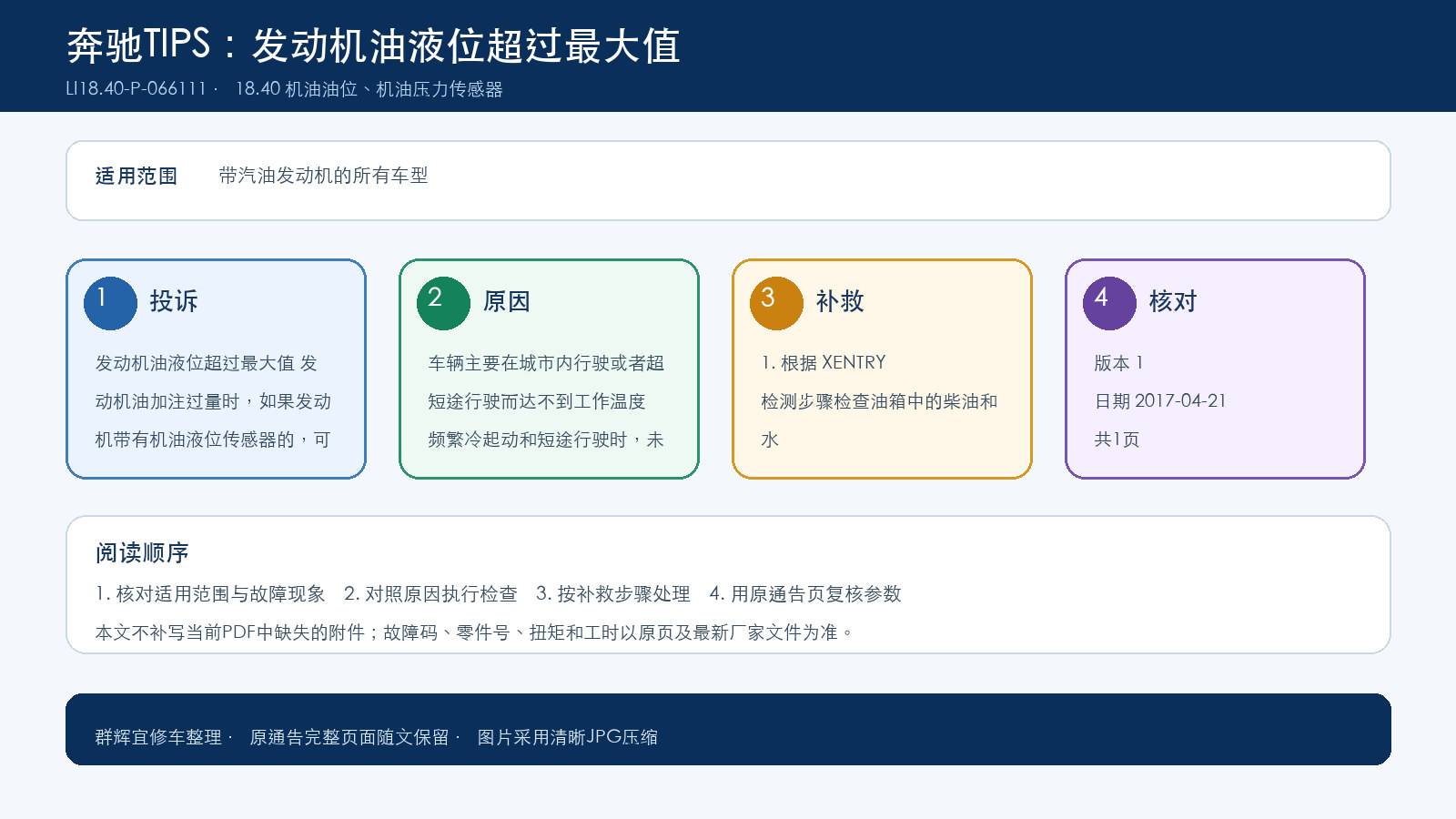The width and height of the screenshot is (1456, 819).
Task: Click line 车辆主要在城市内行驶或者超
Action: [546, 363]
